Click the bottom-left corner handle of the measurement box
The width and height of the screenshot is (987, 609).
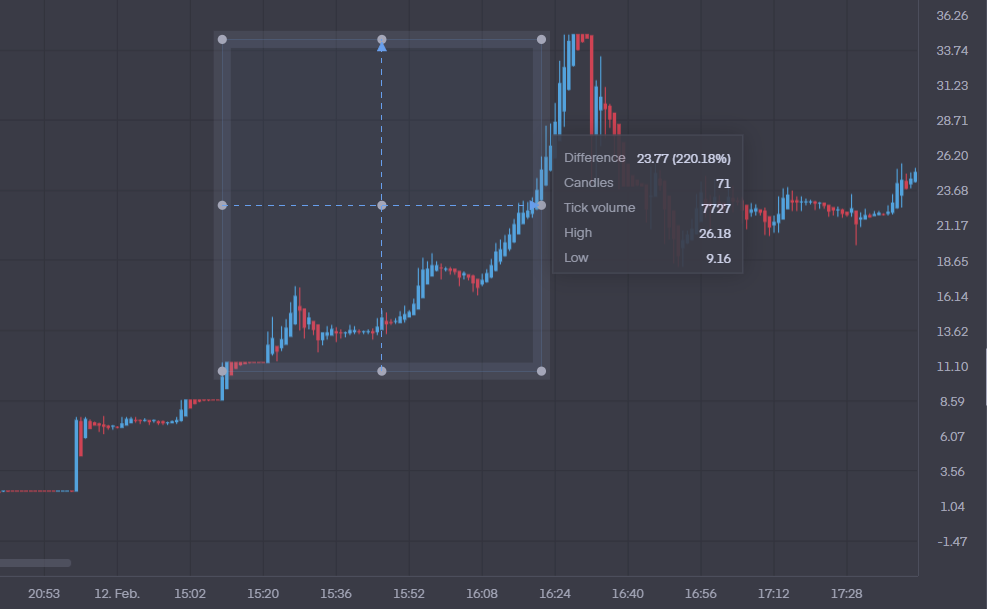(222, 371)
